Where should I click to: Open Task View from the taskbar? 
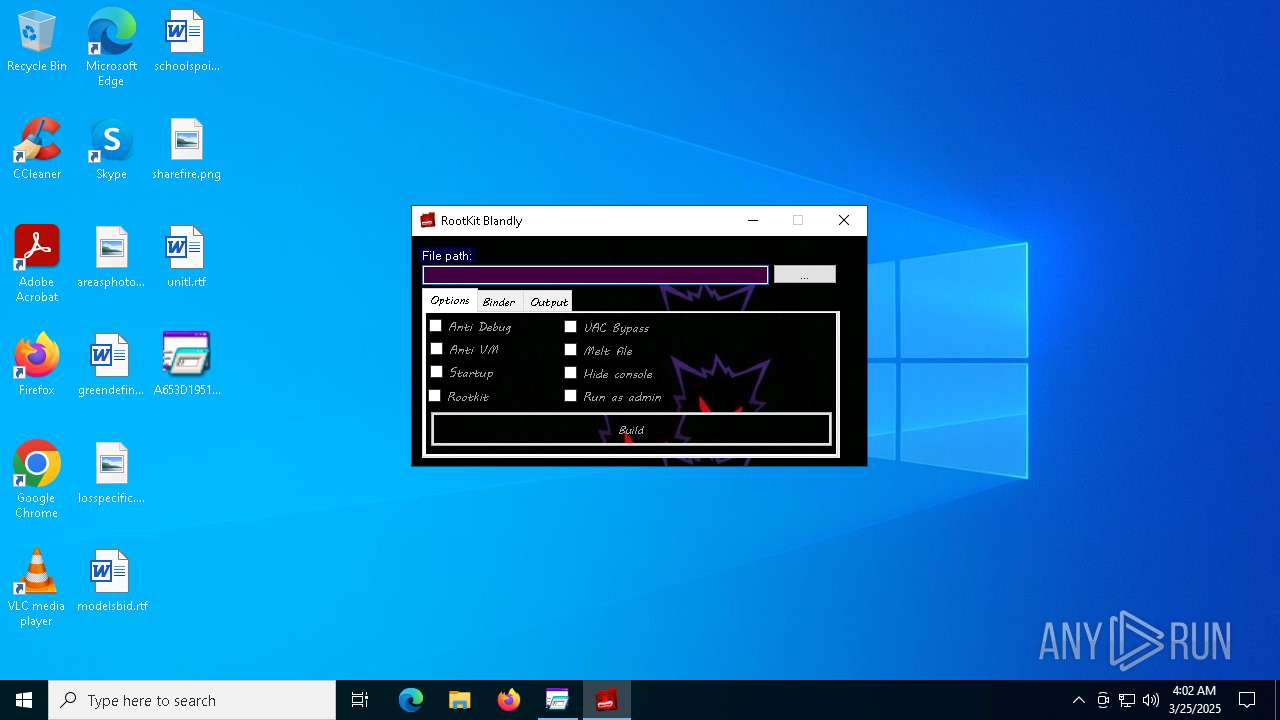click(360, 700)
